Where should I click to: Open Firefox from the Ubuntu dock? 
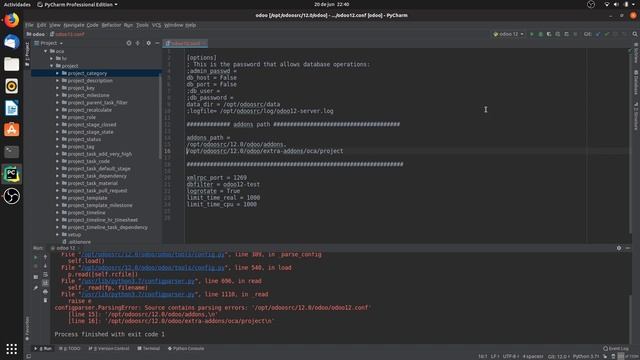(x=11, y=20)
